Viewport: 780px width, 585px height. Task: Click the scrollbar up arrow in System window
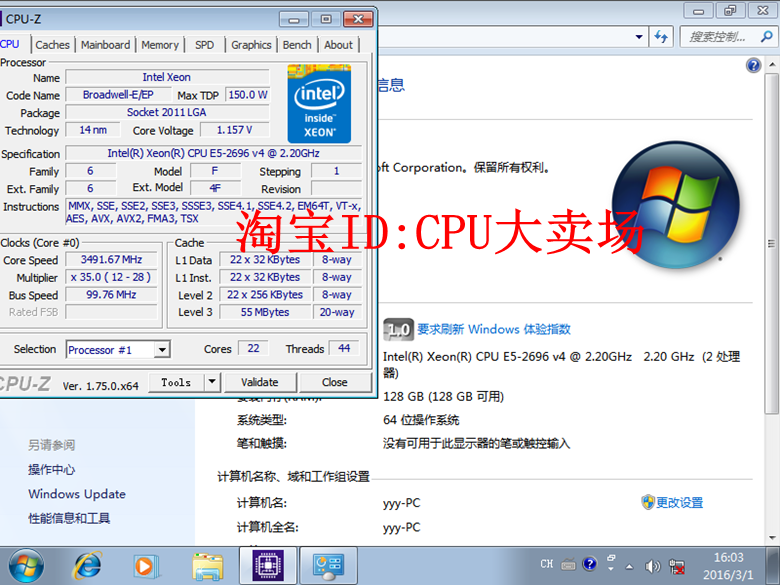[772, 65]
